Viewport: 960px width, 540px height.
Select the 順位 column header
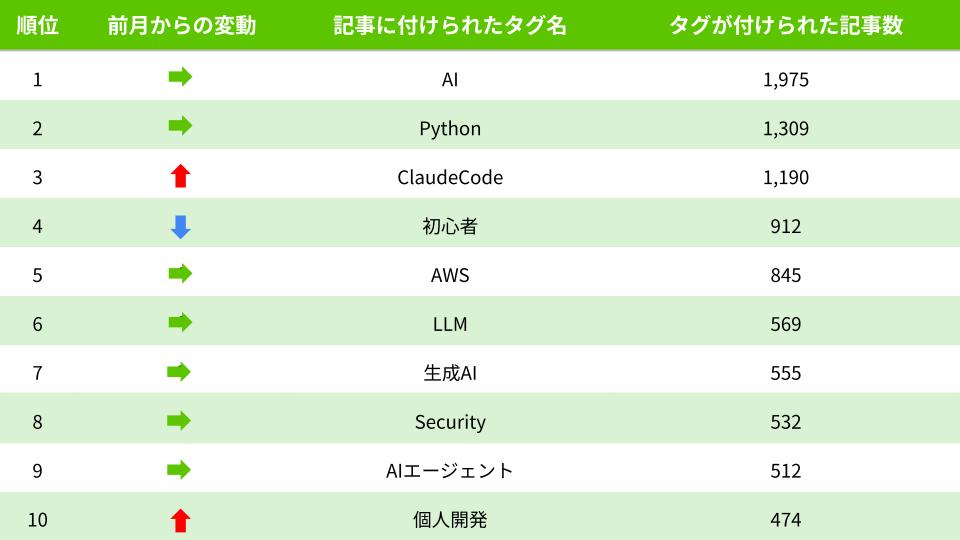pyautogui.click(x=38, y=26)
